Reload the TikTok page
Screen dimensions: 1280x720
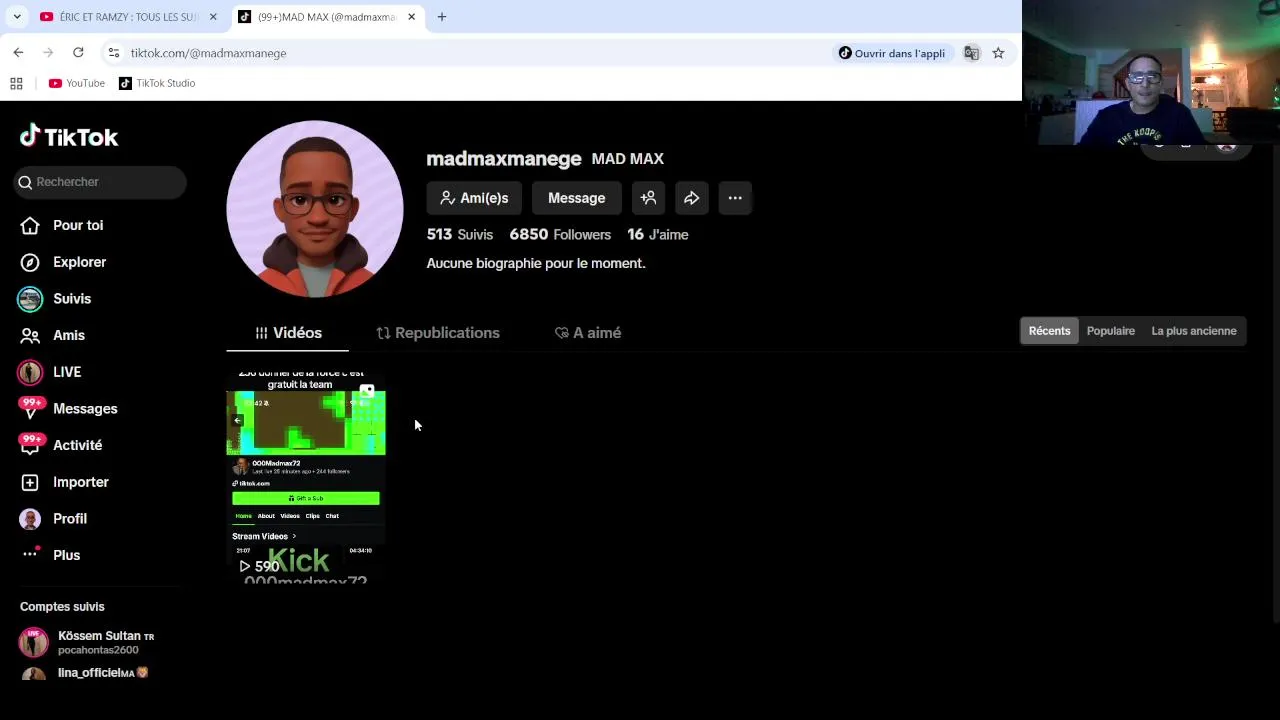78,53
